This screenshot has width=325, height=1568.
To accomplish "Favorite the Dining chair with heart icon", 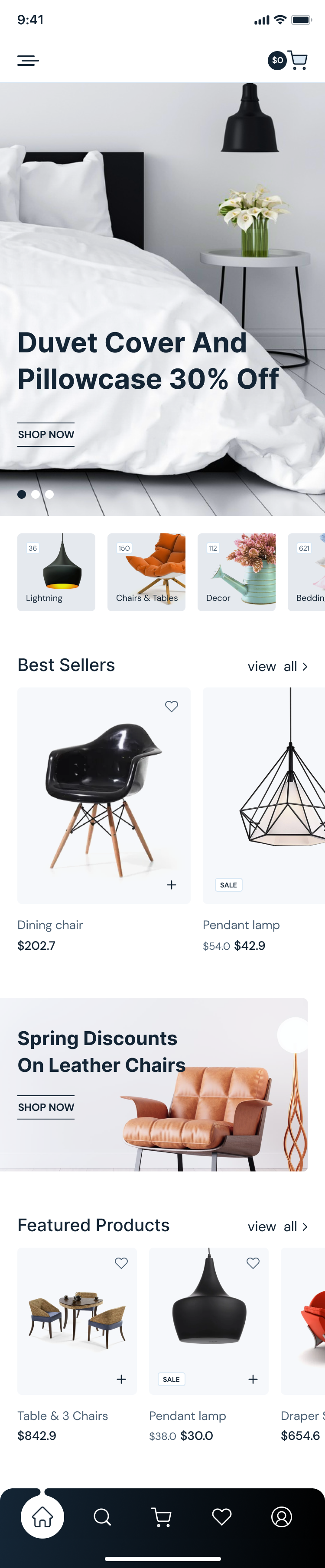I will click(x=171, y=706).
